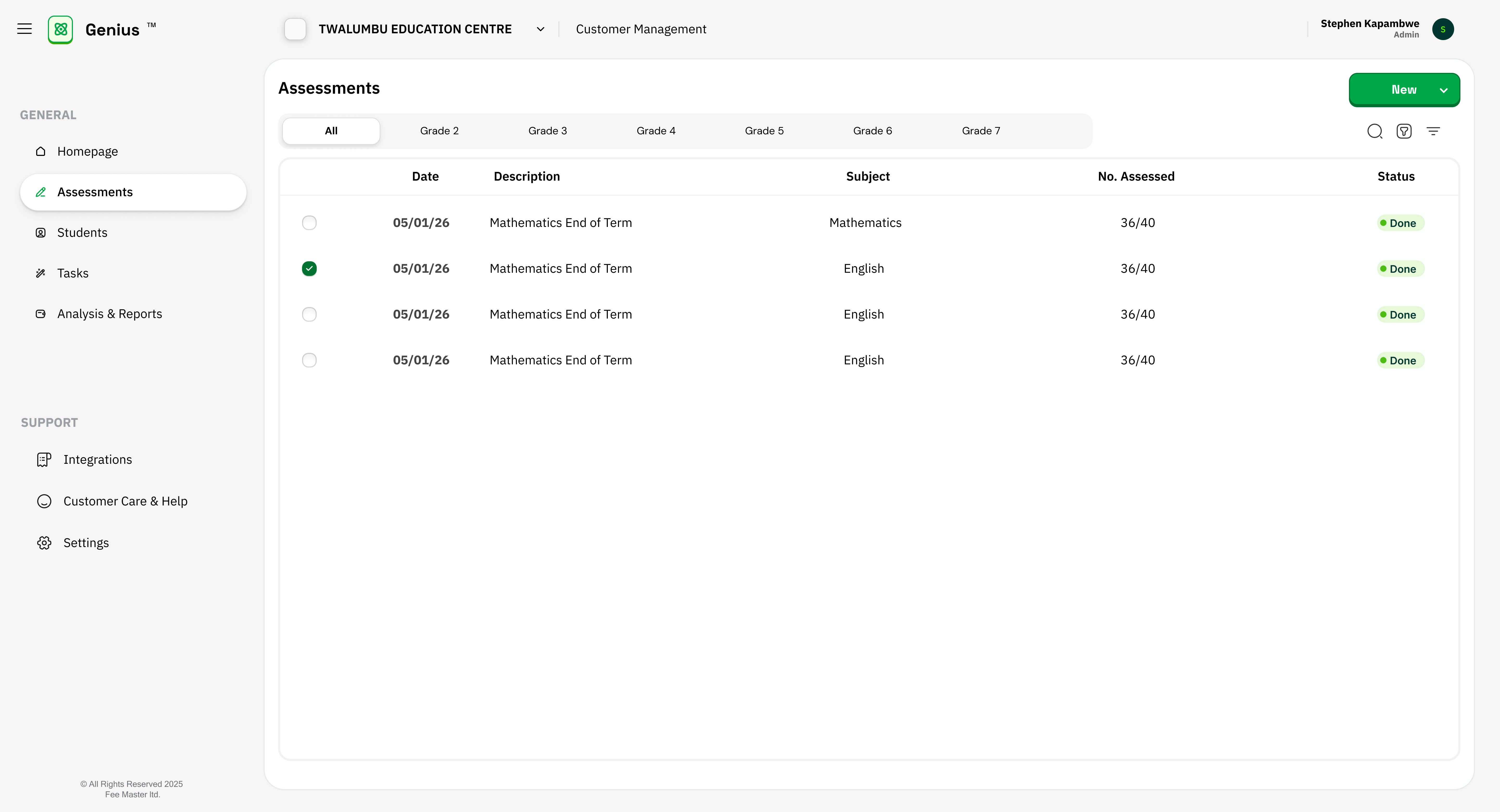Switch to the All tab
The width and height of the screenshot is (1500, 812).
tap(331, 131)
